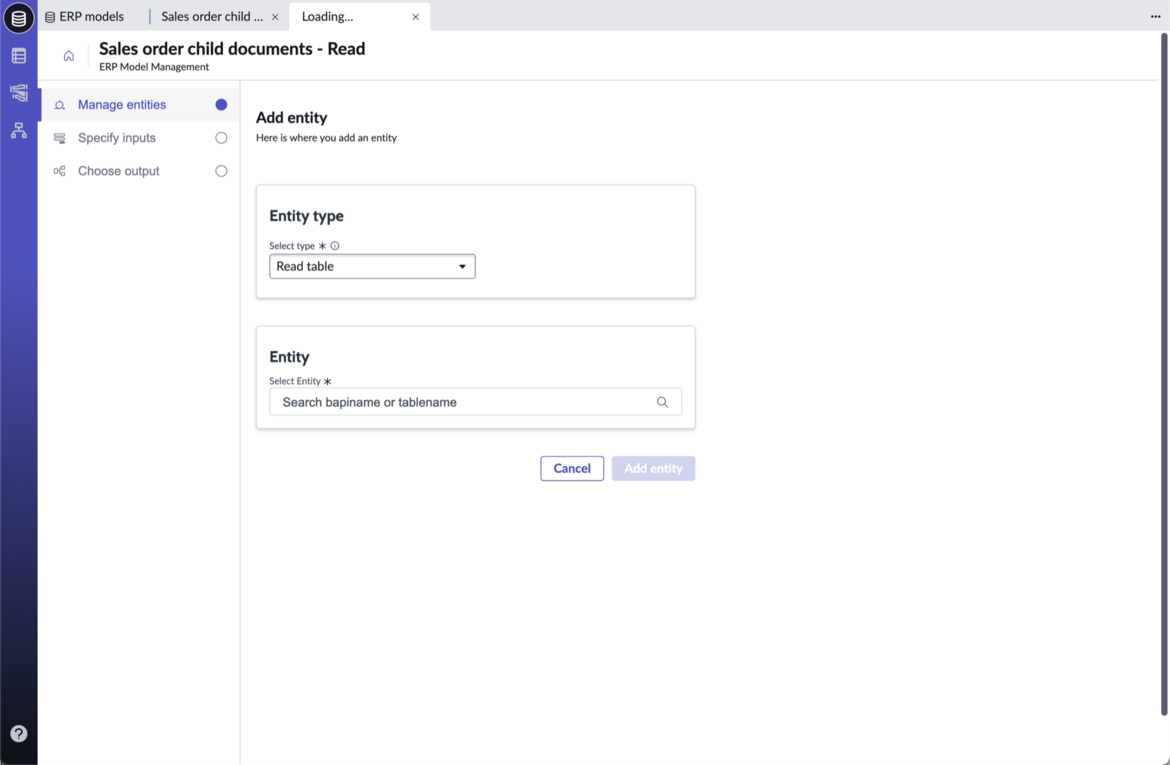Click the Add entity button
Screen dimensions: 1170x765
[x=654, y=469]
